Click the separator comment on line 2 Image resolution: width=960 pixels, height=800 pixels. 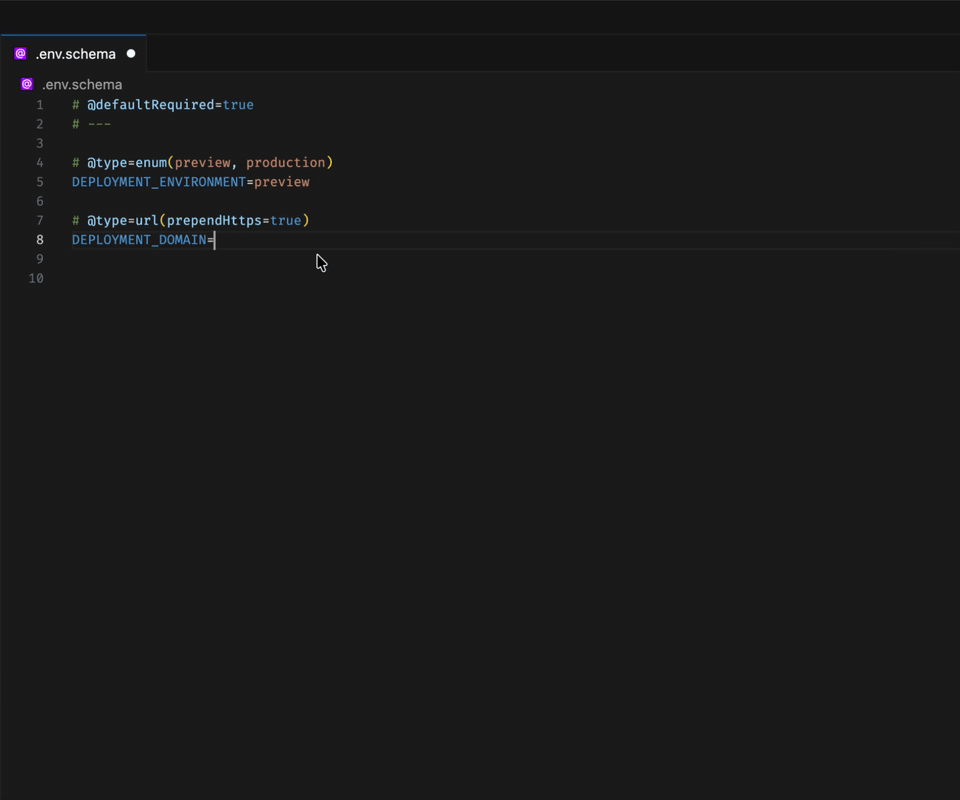tap(90, 123)
